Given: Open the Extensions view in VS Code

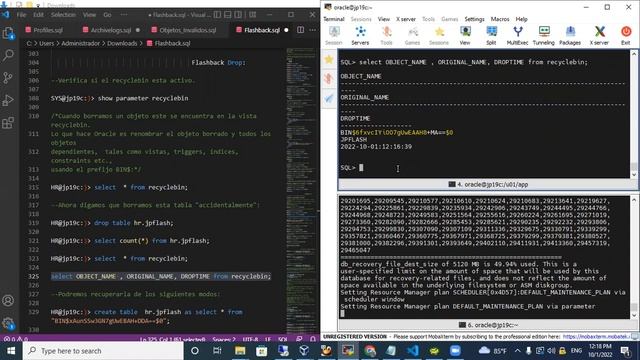Looking at the screenshot, I should pyautogui.click(x=8, y=122).
